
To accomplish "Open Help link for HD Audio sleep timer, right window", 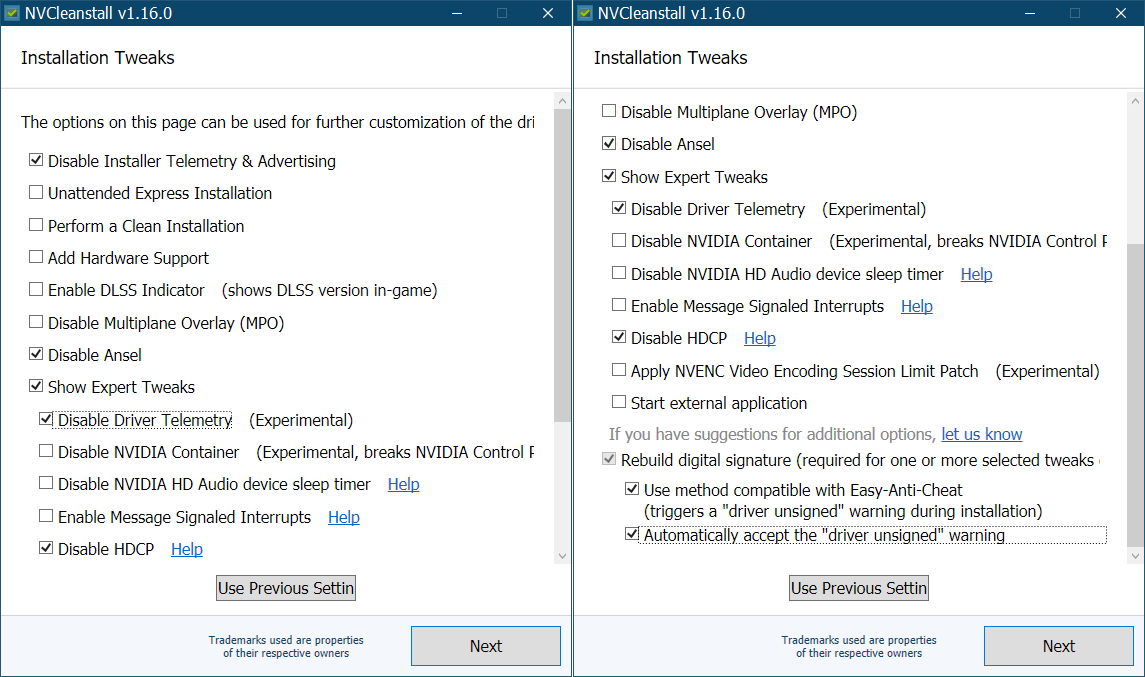I will [976, 274].
